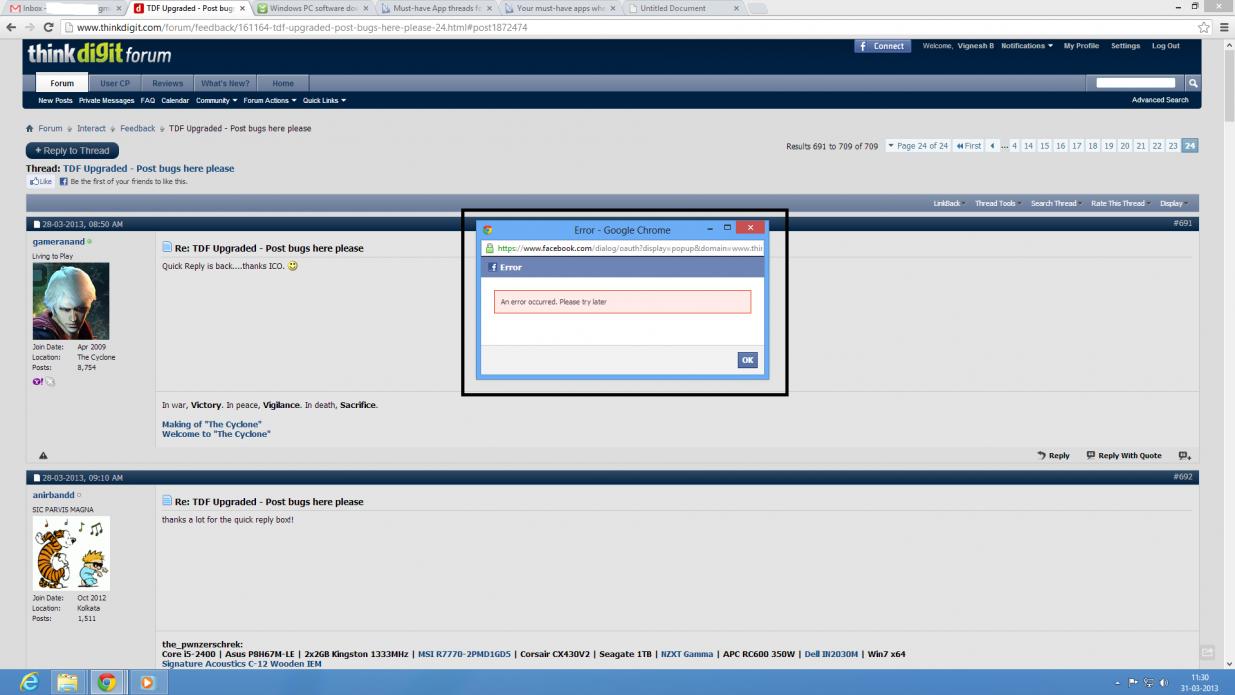Switch to the What's New? tab

(225, 84)
